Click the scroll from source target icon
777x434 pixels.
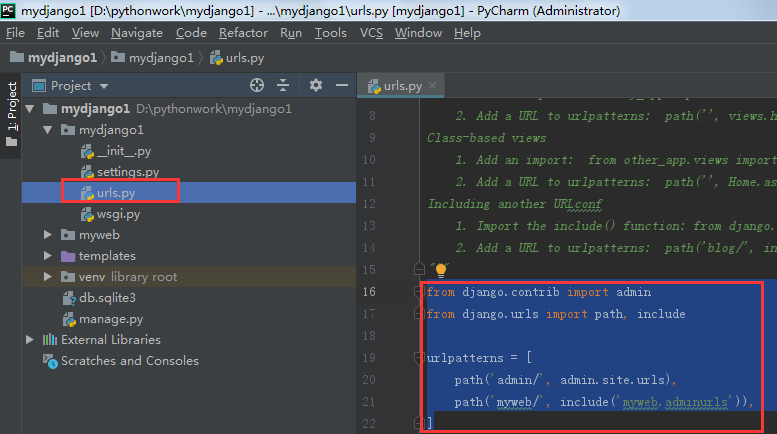coord(257,85)
